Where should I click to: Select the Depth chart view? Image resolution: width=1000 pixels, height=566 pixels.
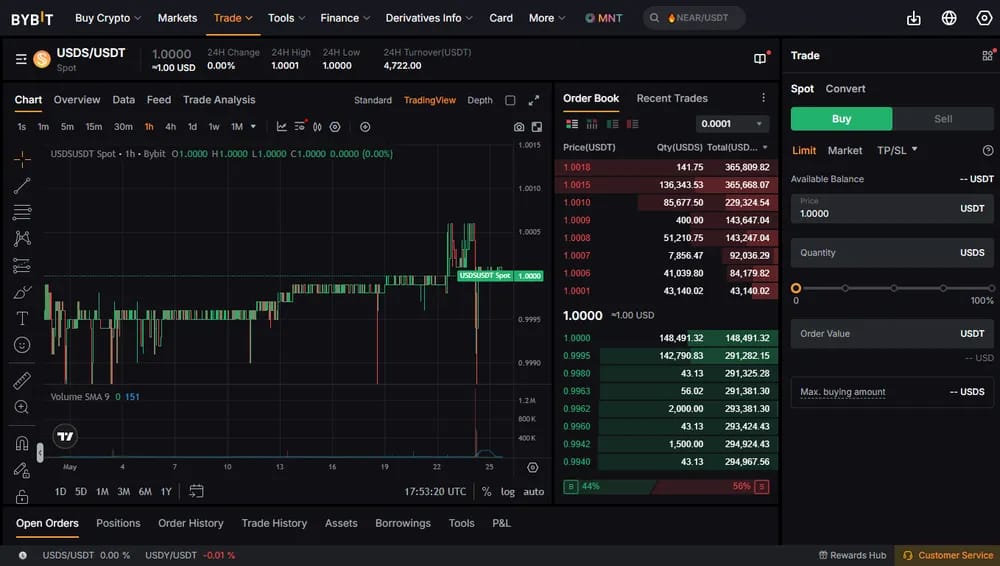click(x=480, y=100)
